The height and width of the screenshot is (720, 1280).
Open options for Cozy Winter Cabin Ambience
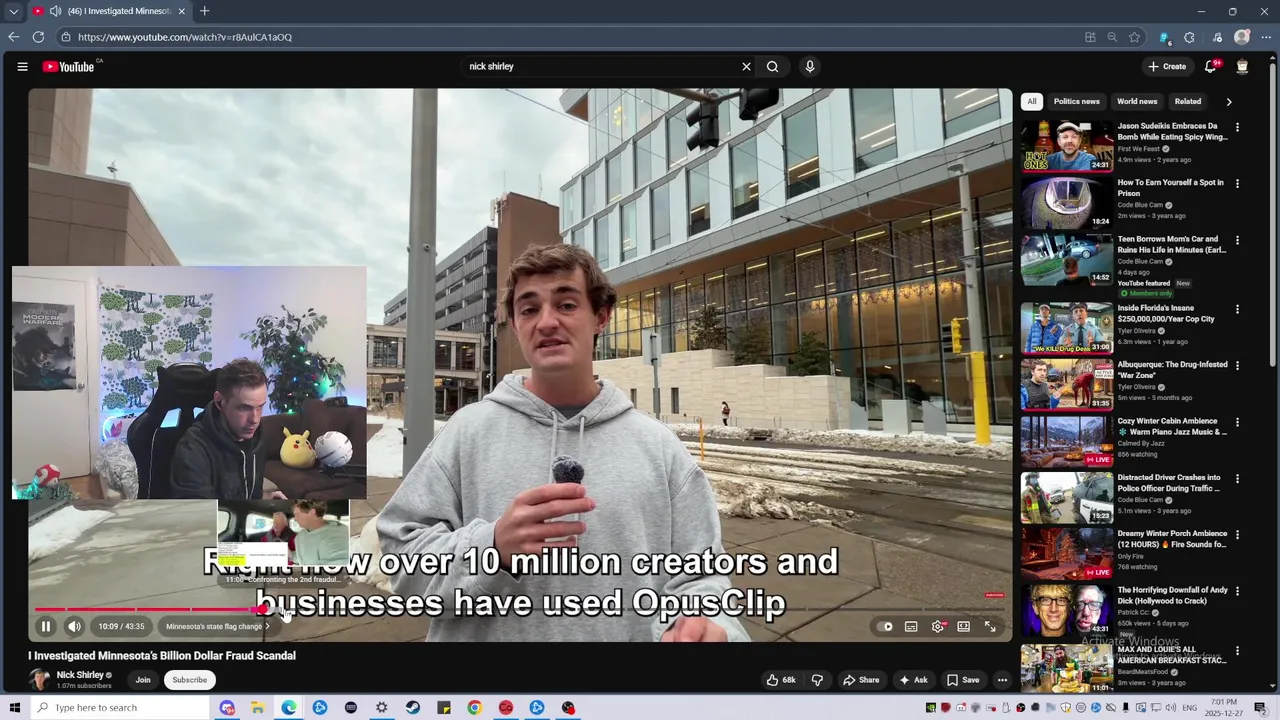point(1237,423)
